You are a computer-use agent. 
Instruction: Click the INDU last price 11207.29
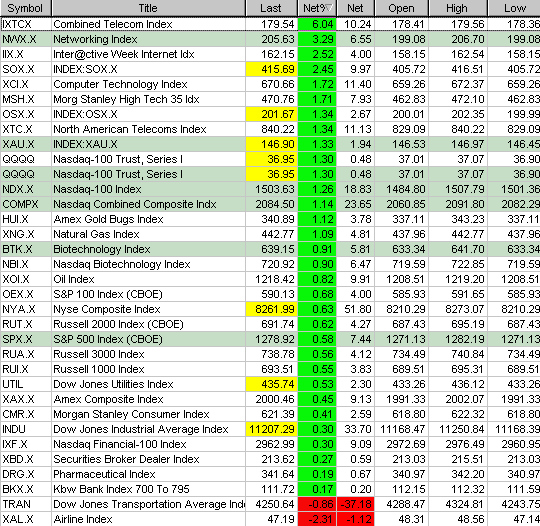(x=271, y=429)
